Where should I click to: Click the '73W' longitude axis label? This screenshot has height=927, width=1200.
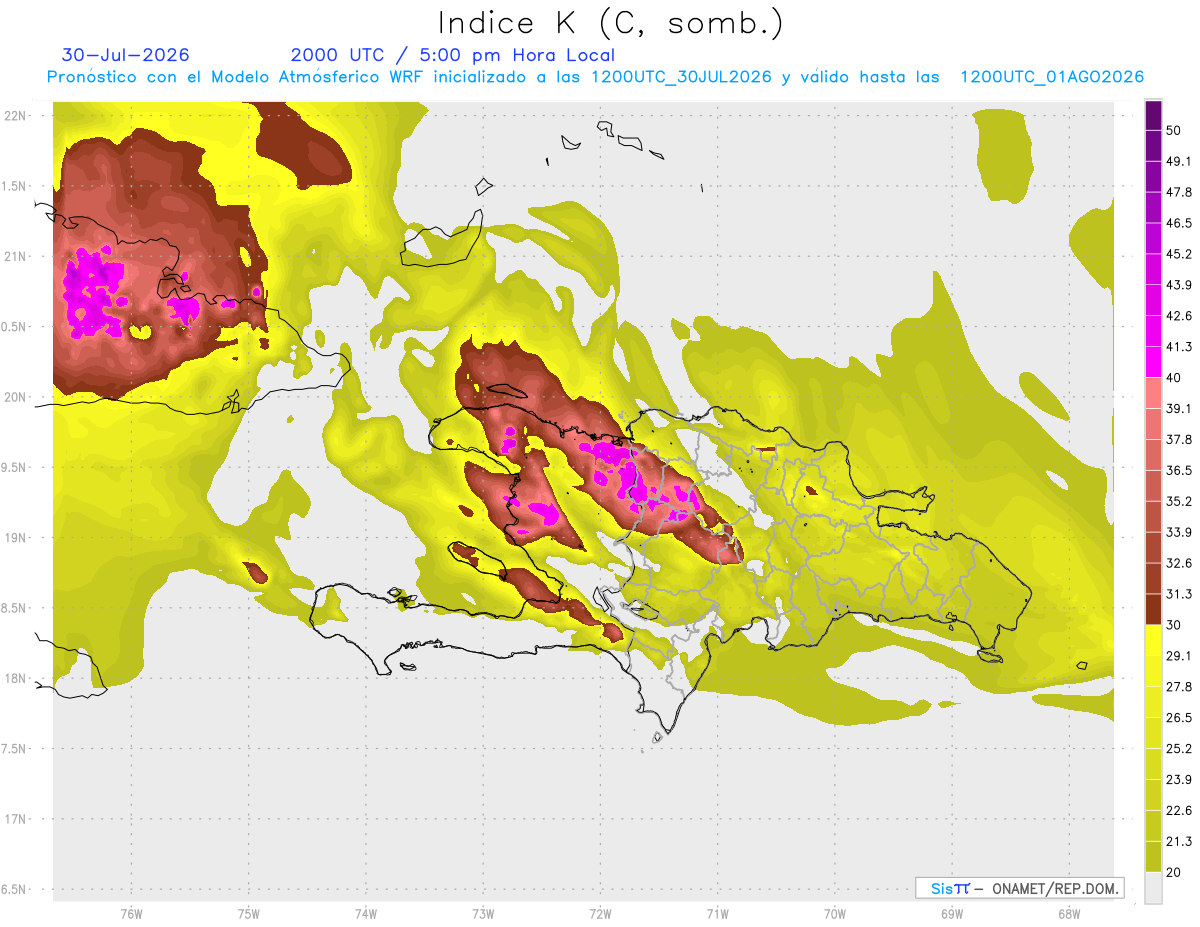coord(483,914)
